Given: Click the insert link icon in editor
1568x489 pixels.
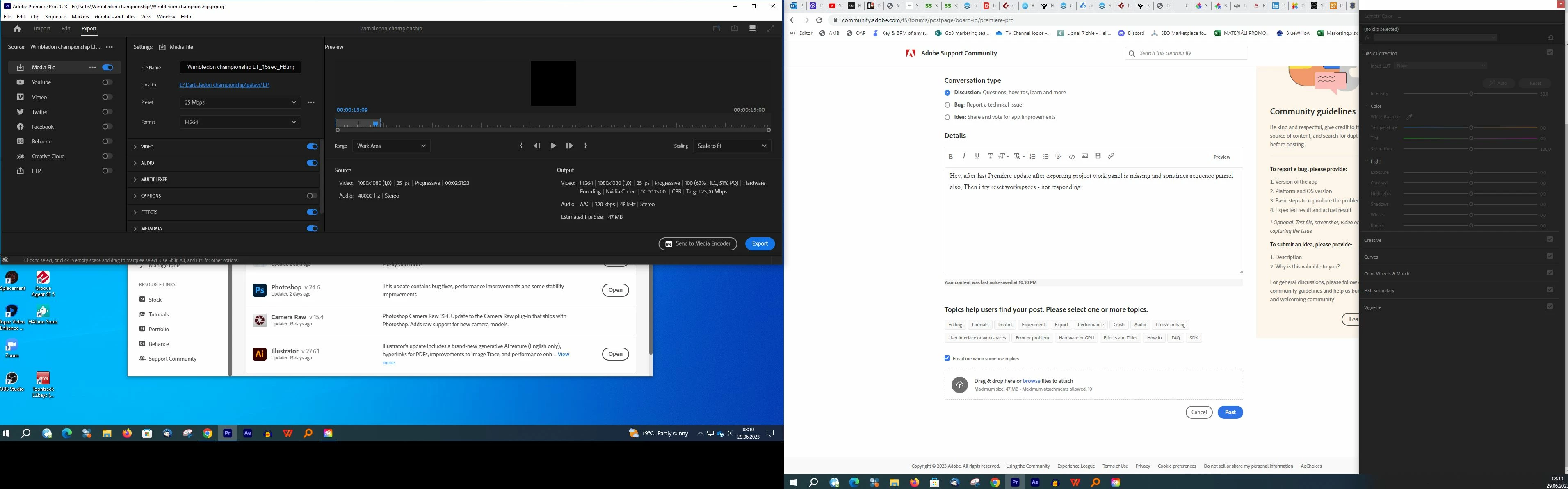Looking at the screenshot, I should [1111, 156].
